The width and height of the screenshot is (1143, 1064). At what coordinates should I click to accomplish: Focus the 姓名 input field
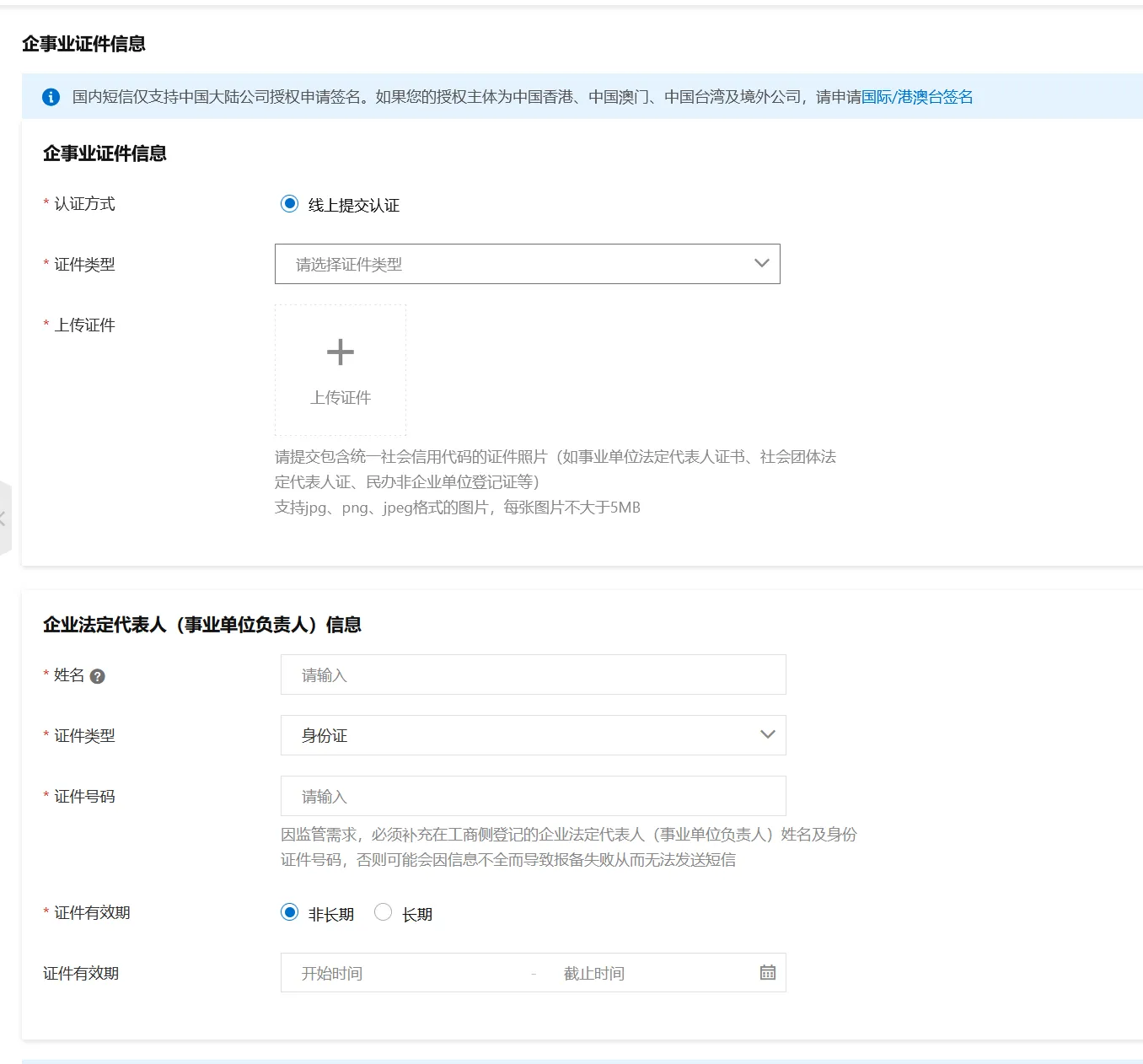(x=534, y=674)
